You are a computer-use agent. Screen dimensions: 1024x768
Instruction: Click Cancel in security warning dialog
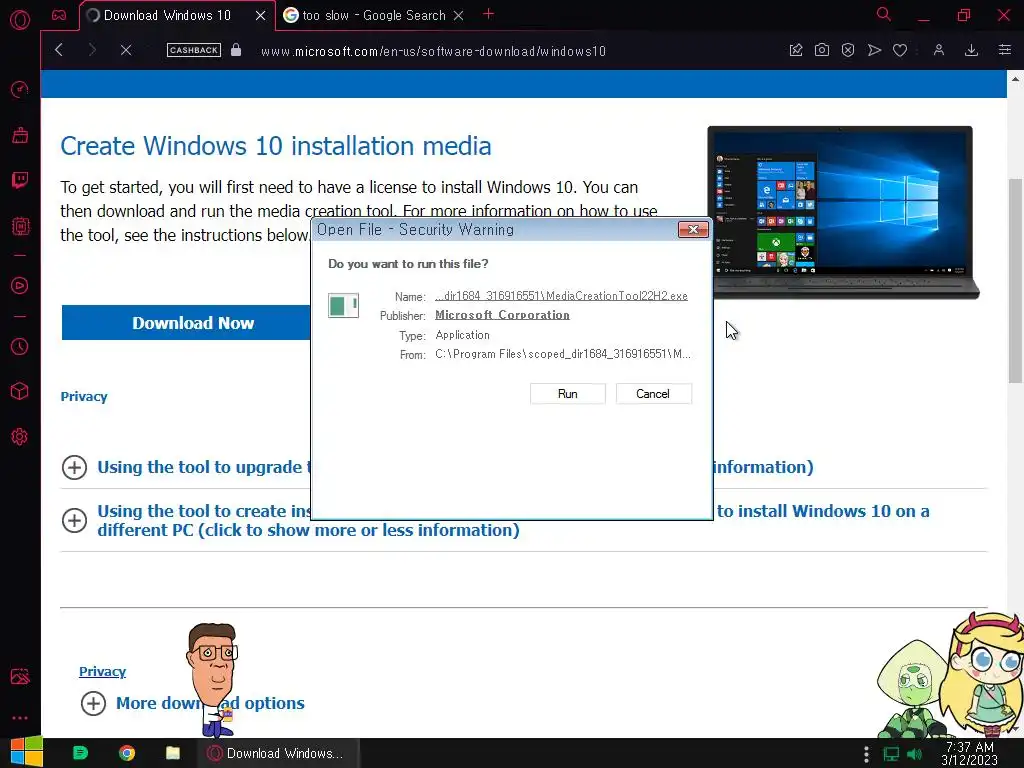click(653, 394)
